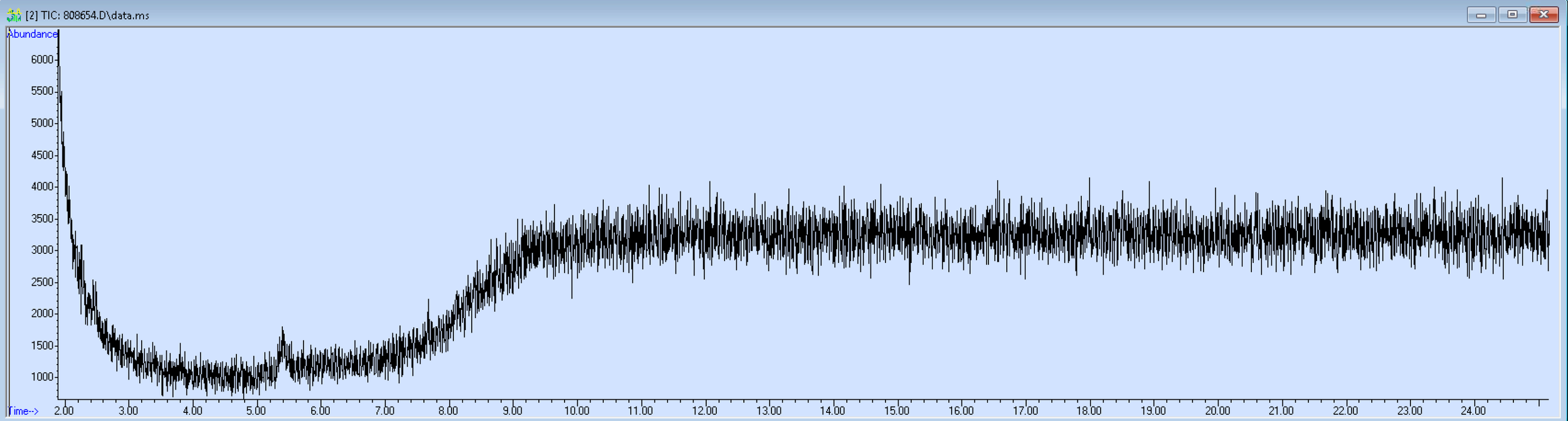Click the 11.00 time axis label
The image size is (1568, 421).
coord(640,411)
